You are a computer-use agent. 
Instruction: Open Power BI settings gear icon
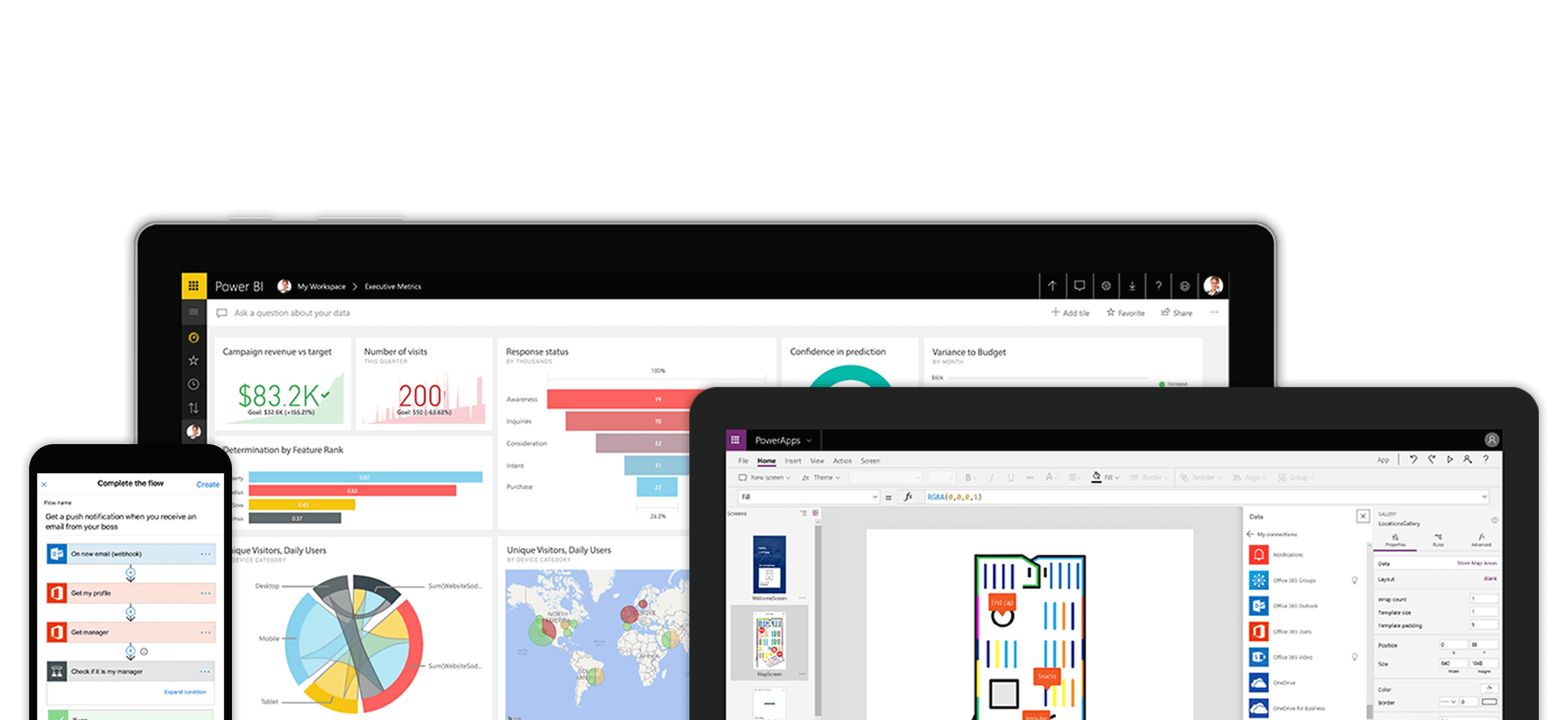point(1106,285)
